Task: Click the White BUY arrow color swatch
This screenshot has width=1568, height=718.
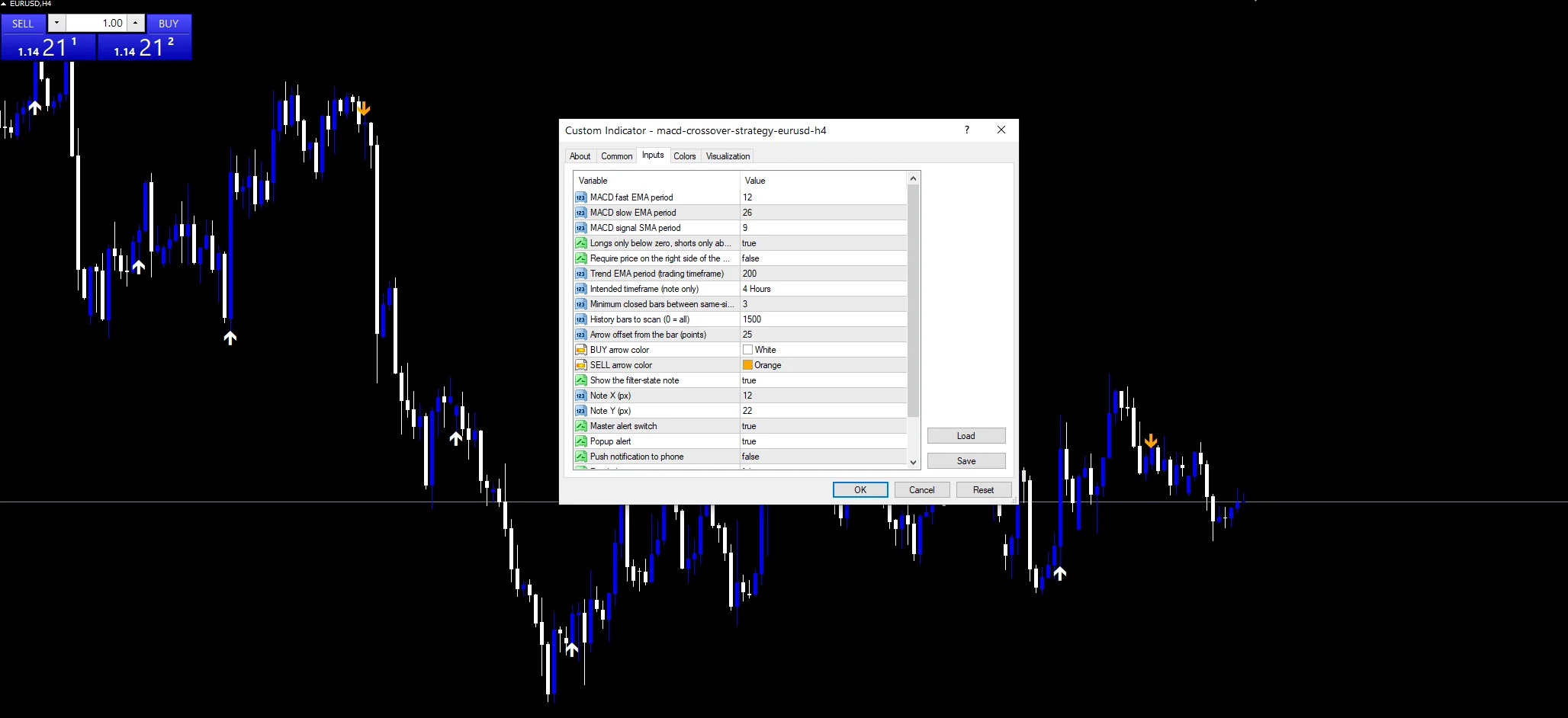Action: click(747, 350)
